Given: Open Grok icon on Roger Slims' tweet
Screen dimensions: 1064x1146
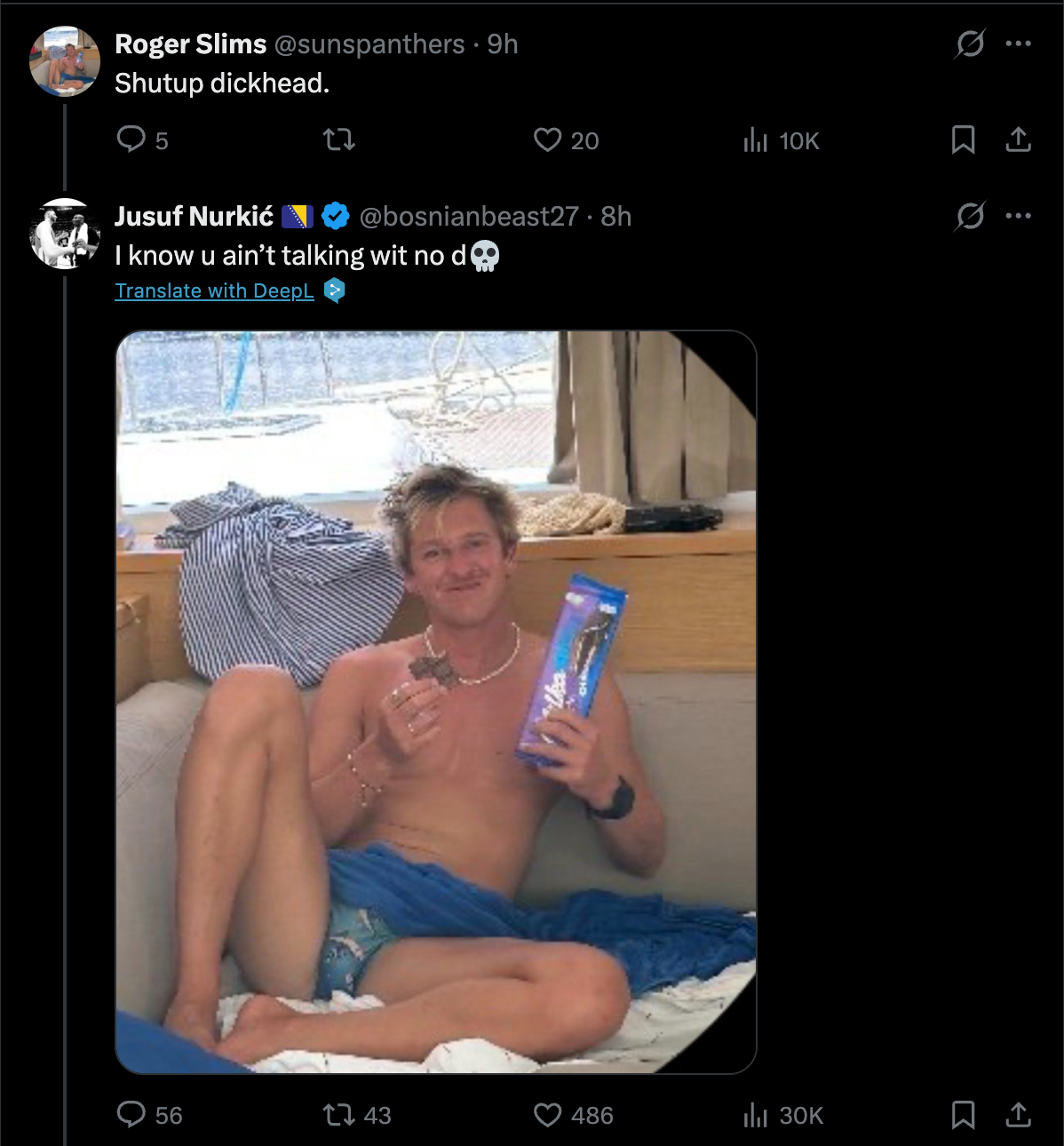Looking at the screenshot, I should (970, 43).
